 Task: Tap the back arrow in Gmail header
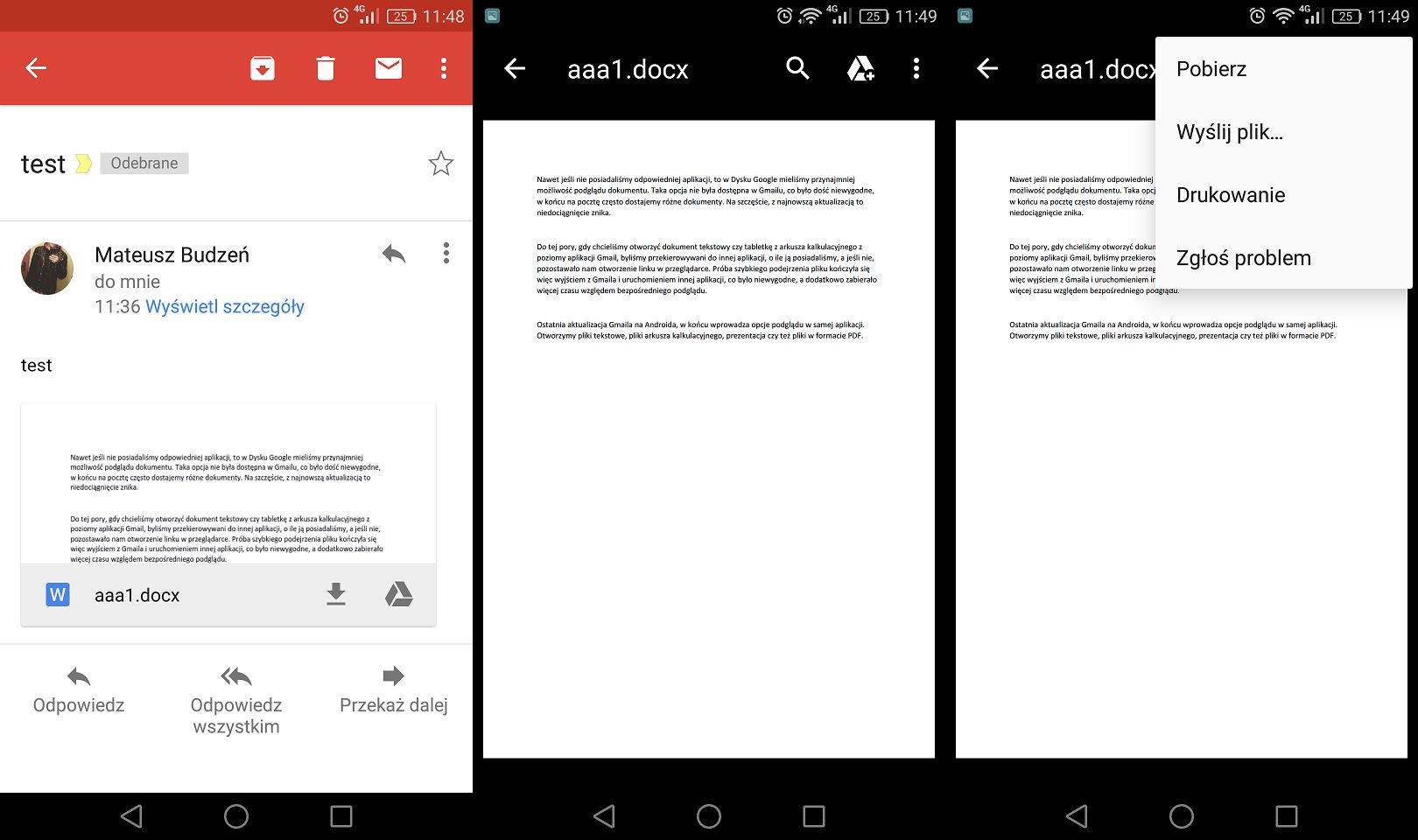pos(36,68)
